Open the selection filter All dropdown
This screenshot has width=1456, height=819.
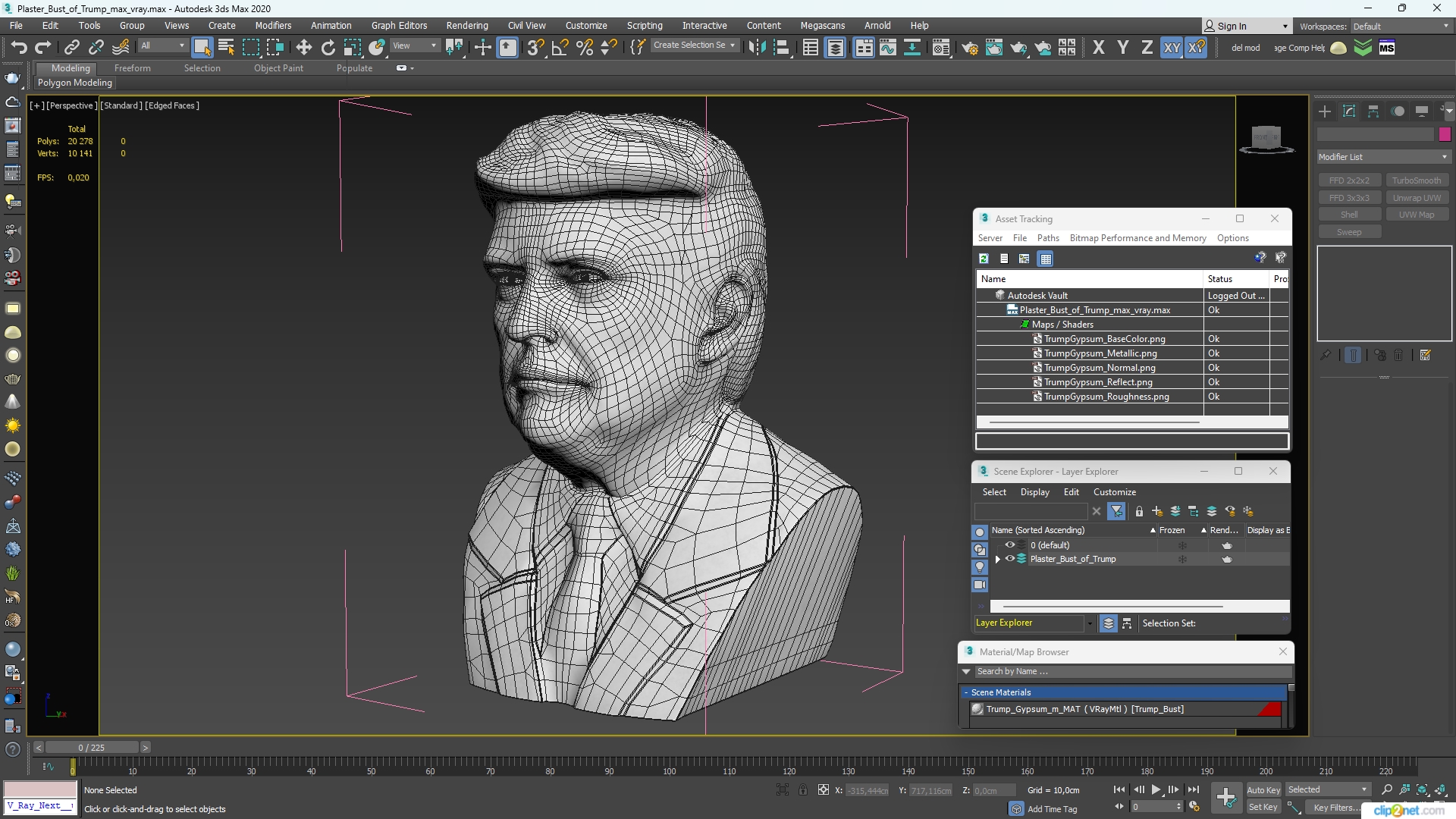click(x=162, y=46)
